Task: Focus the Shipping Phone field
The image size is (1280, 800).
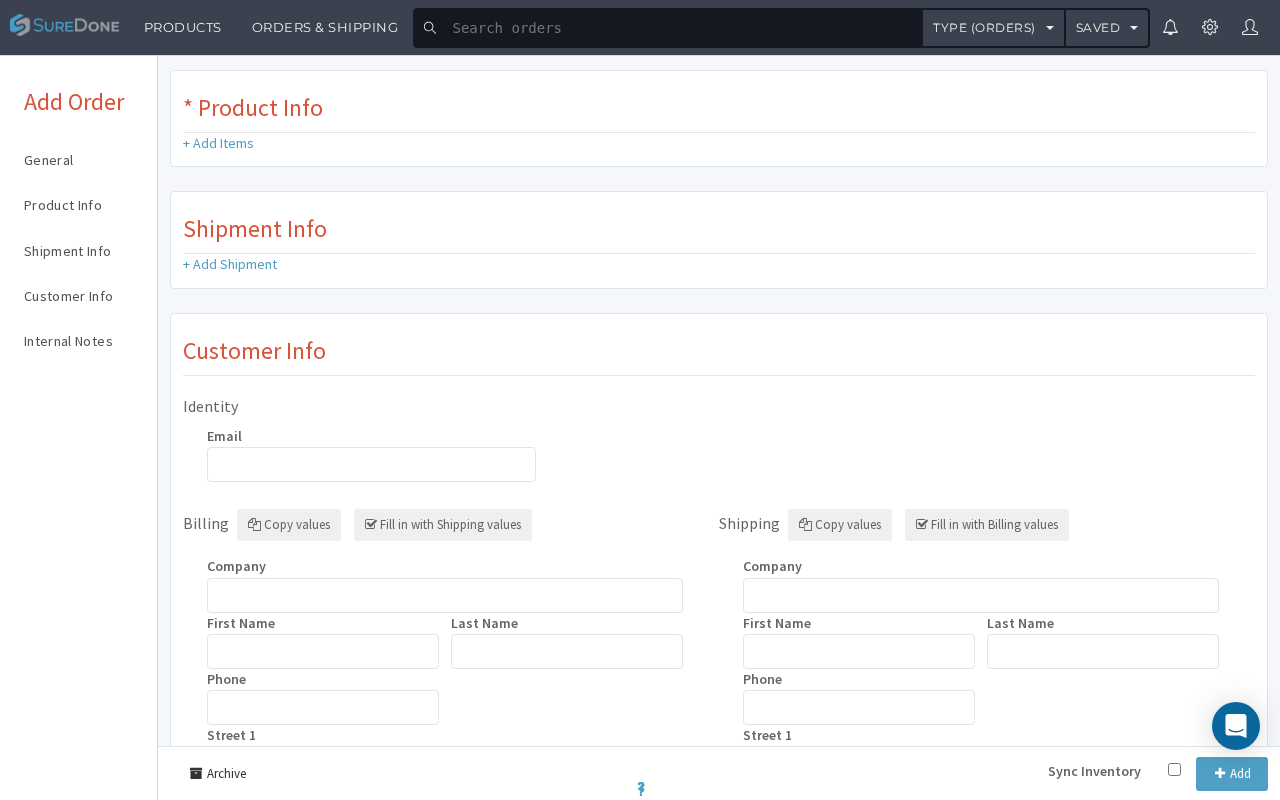Action: (859, 707)
